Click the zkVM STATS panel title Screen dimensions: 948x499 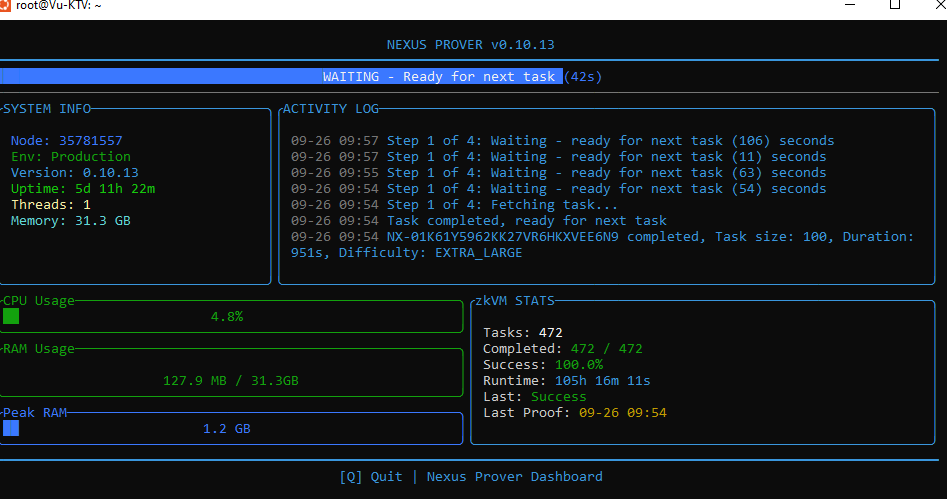point(515,301)
